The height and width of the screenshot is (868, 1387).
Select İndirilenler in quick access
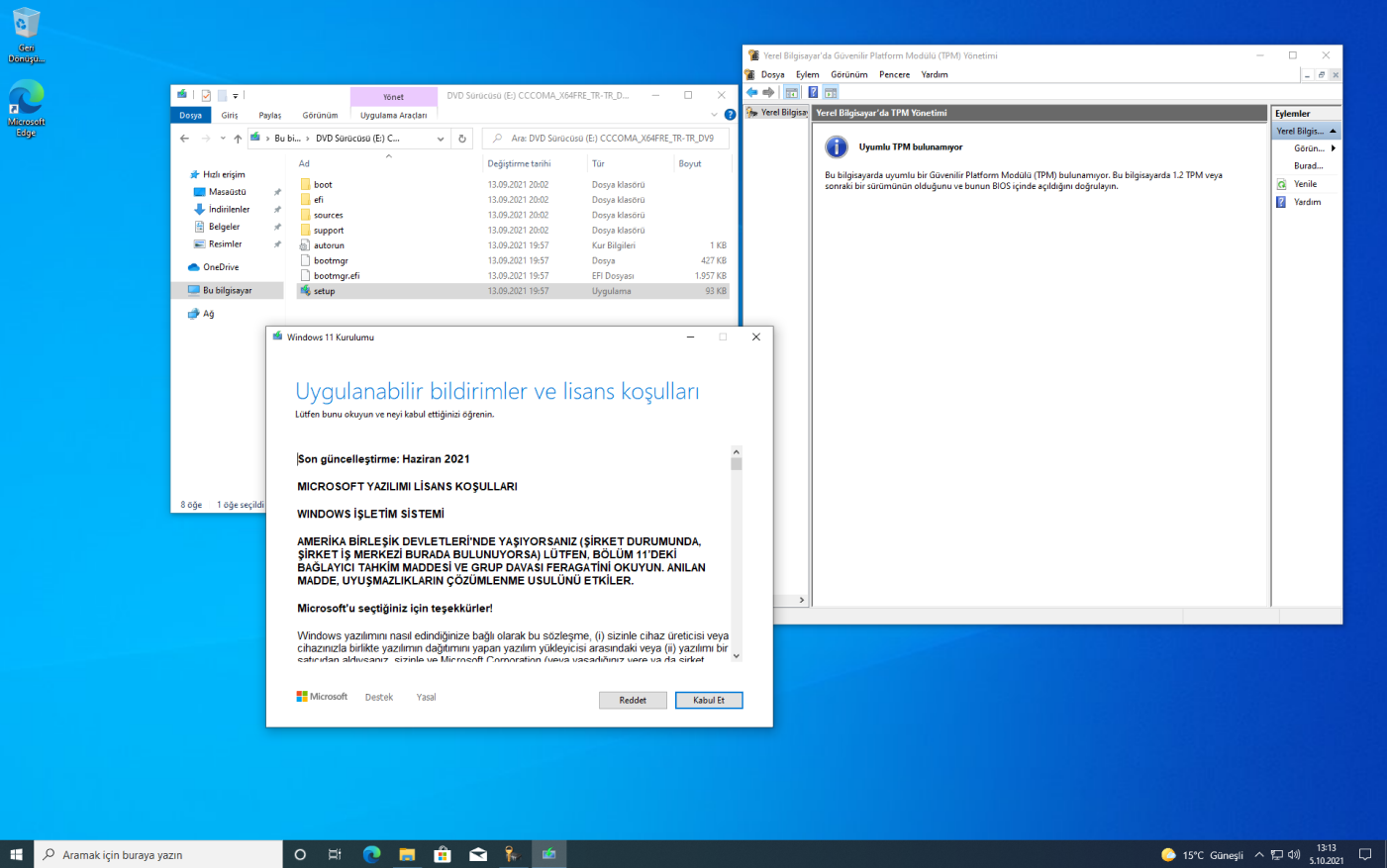pos(229,209)
